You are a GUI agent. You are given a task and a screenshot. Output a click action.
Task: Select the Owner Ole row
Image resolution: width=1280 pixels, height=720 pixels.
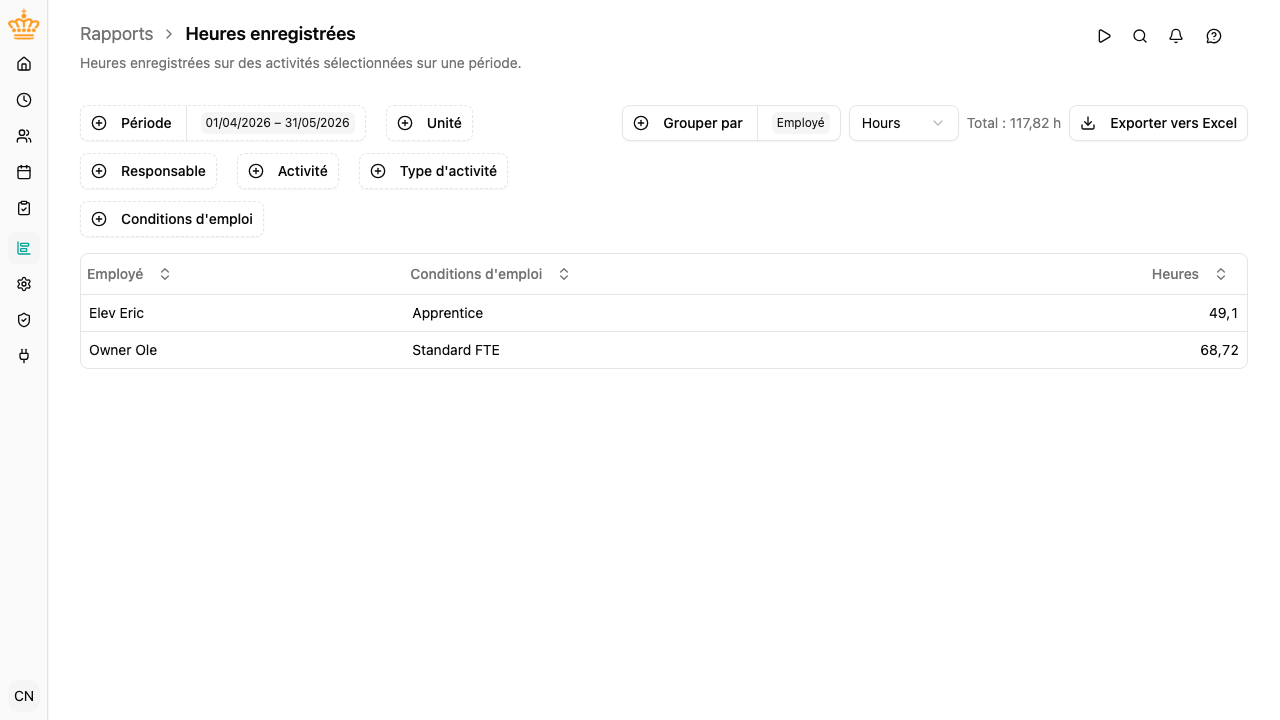click(x=664, y=350)
